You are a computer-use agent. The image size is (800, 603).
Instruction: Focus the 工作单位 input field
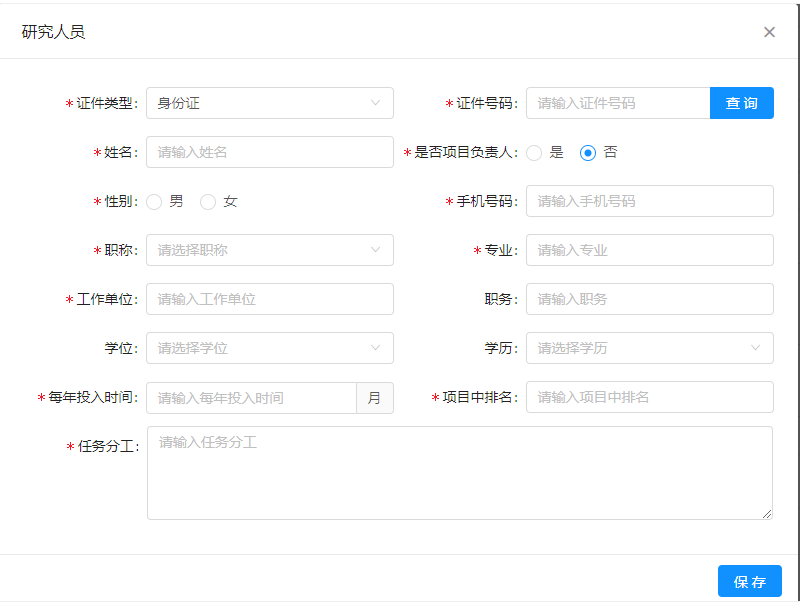click(270, 299)
